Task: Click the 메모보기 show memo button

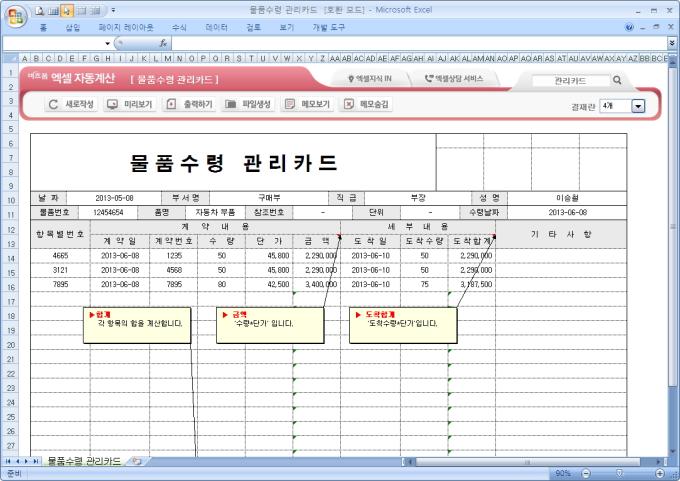Action: [307, 104]
